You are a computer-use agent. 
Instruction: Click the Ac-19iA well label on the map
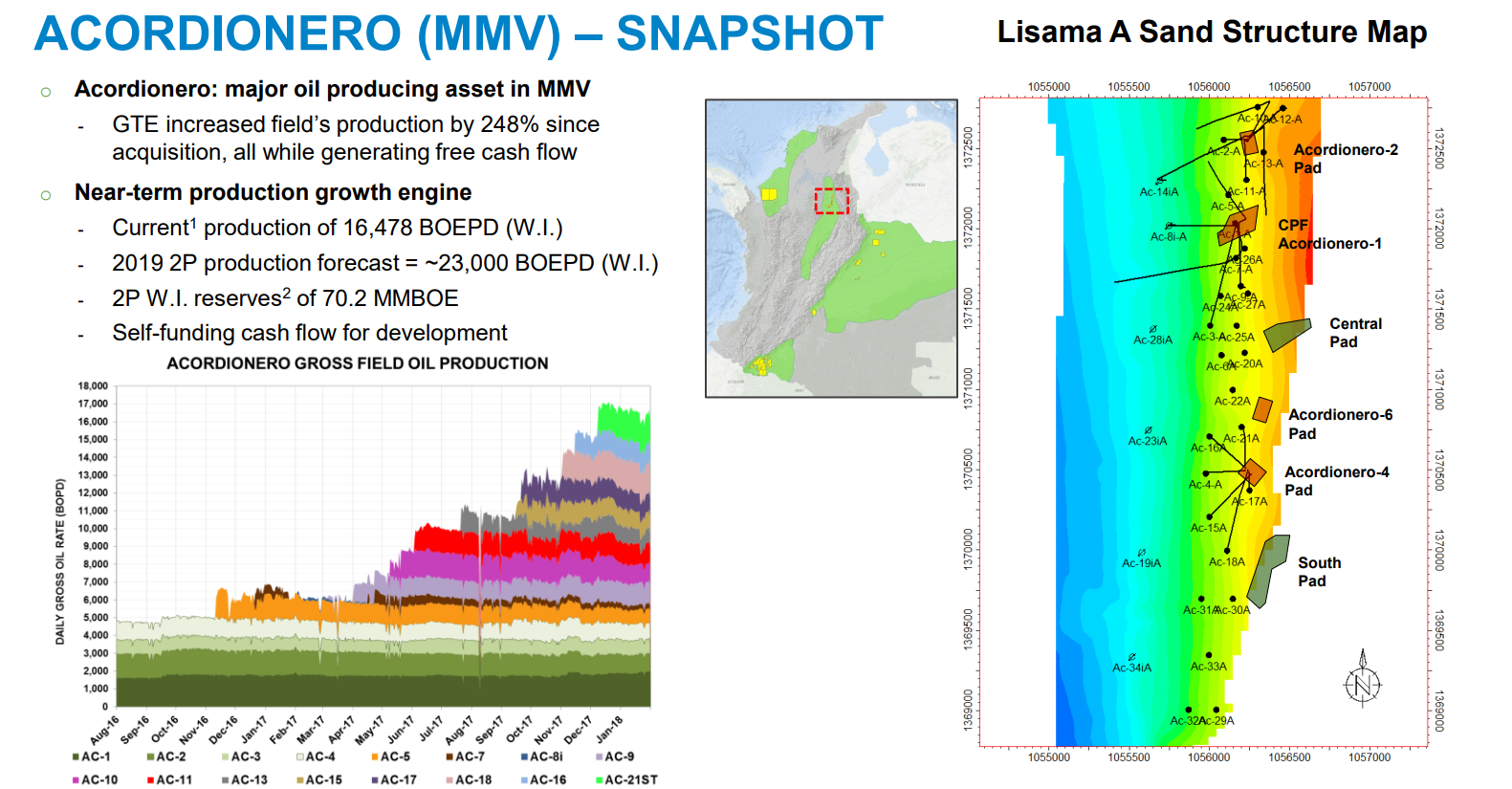(x=1142, y=564)
